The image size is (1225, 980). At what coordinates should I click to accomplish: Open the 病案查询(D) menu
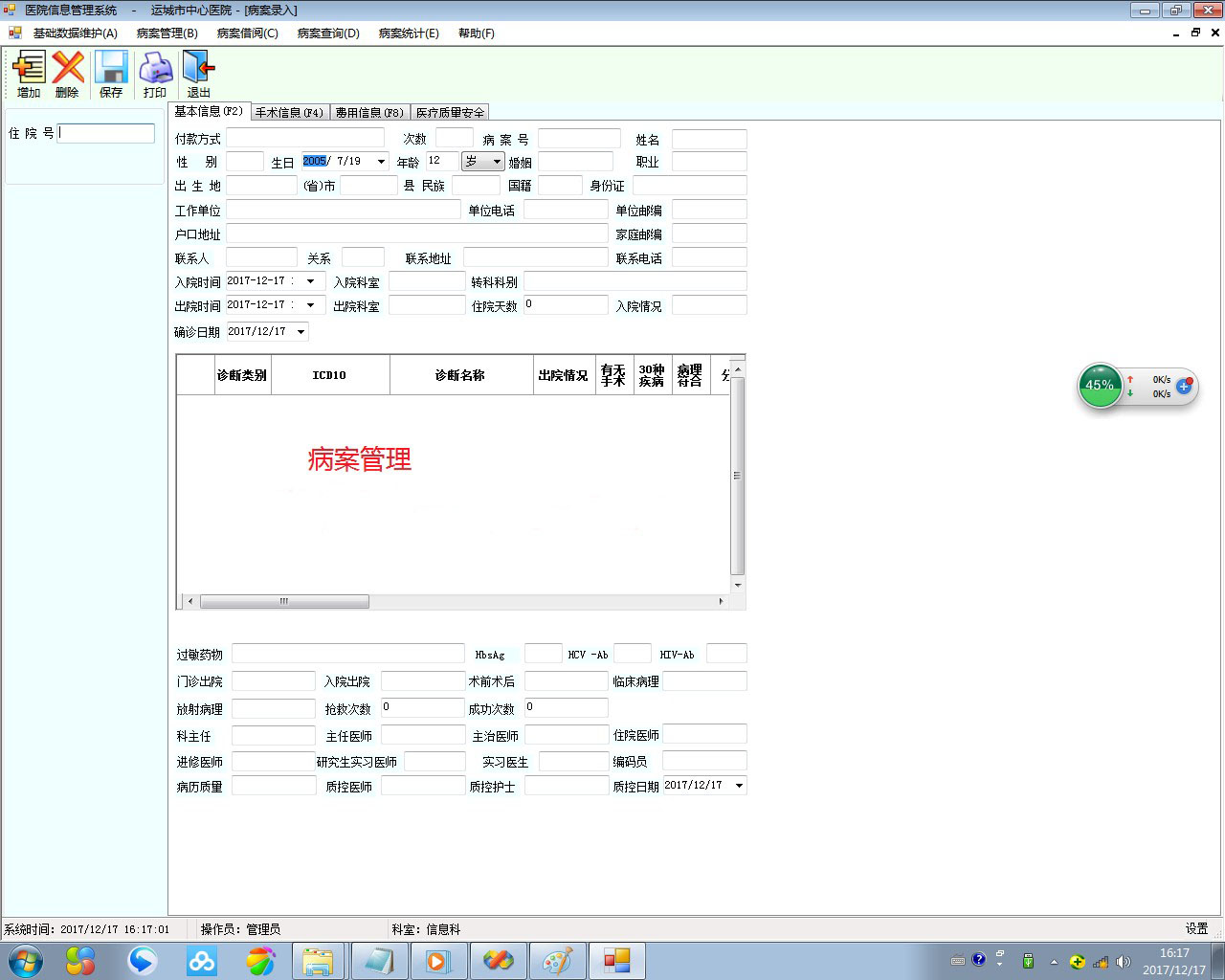coord(328,33)
